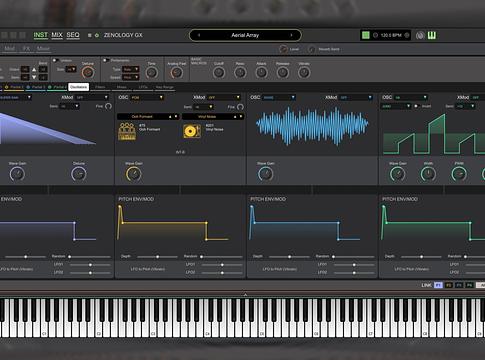Click the Analog Feel knob
485x360 pixels.
point(176,72)
